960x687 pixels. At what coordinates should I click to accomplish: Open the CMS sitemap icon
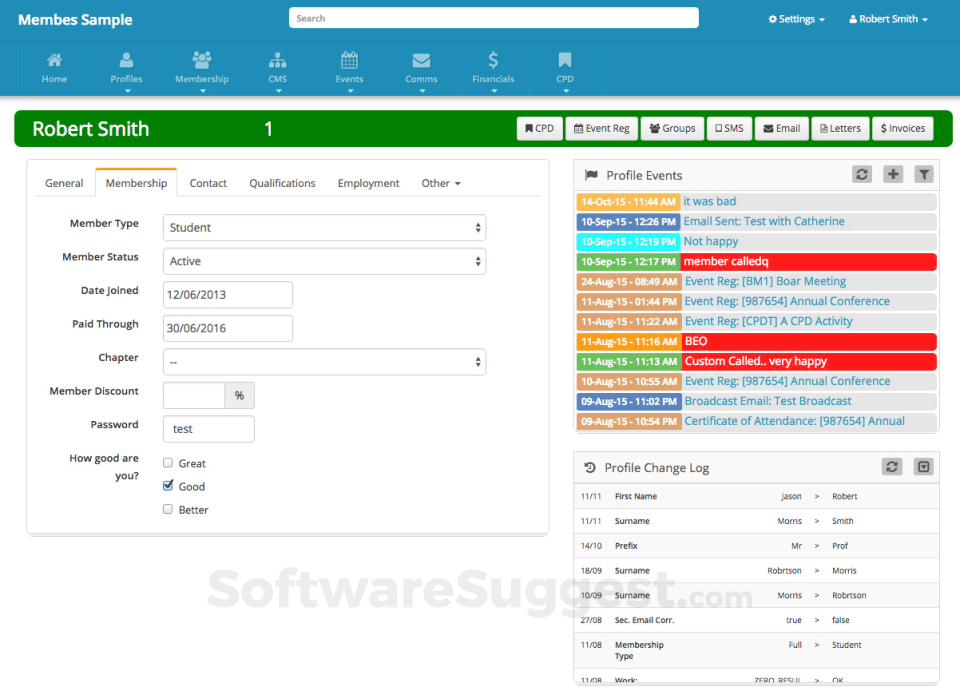(278, 61)
